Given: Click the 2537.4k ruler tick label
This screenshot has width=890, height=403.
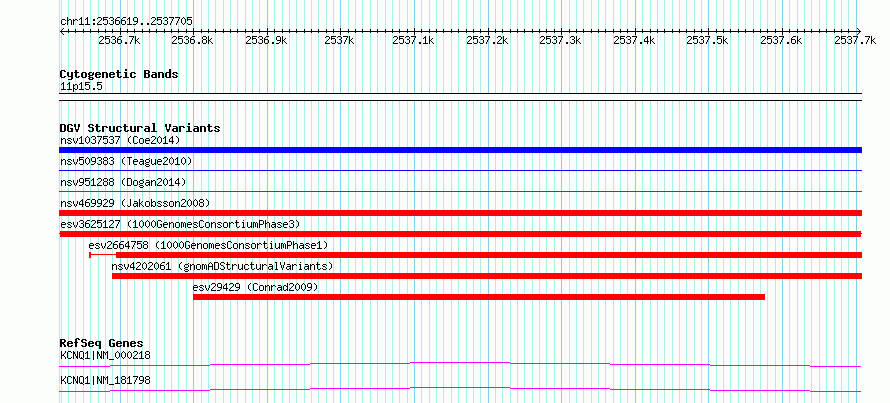Looking at the screenshot, I should click(635, 41).
